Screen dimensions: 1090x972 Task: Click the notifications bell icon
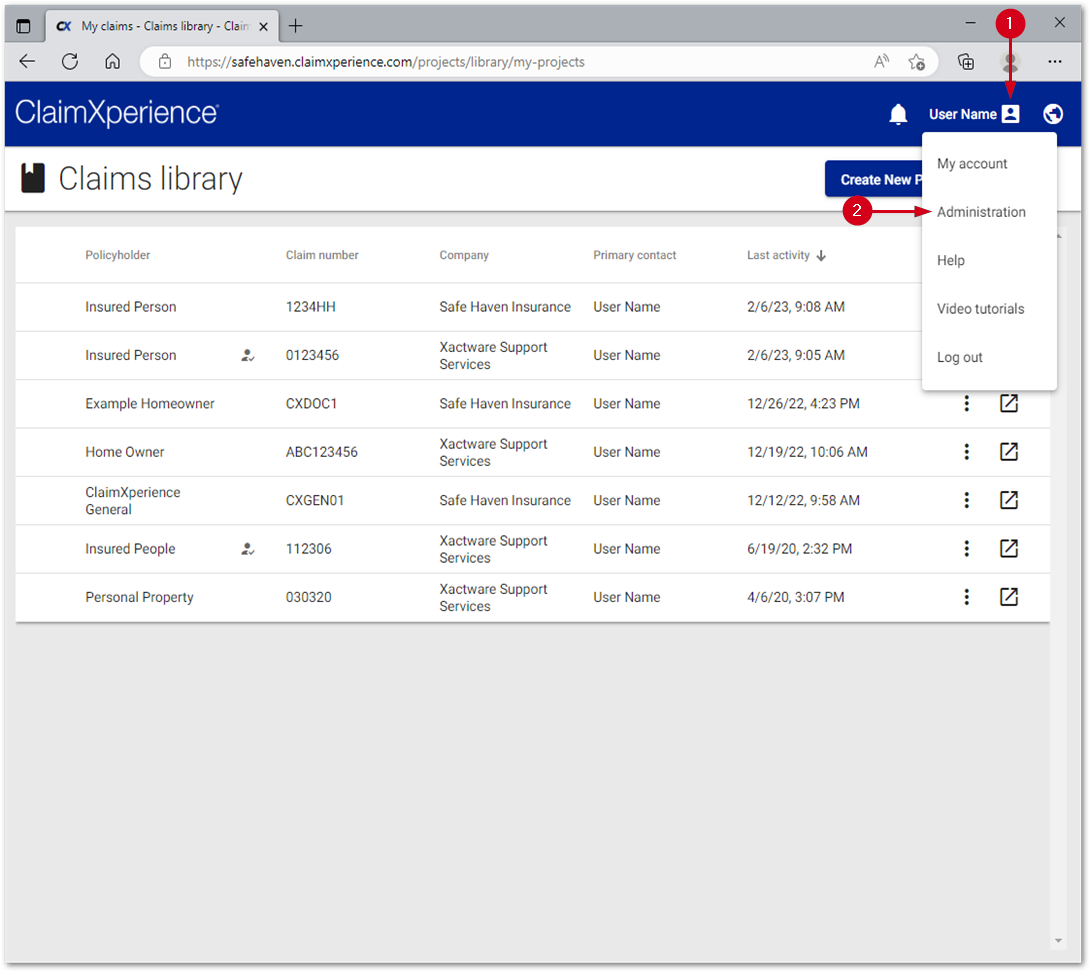coord(898,114)
